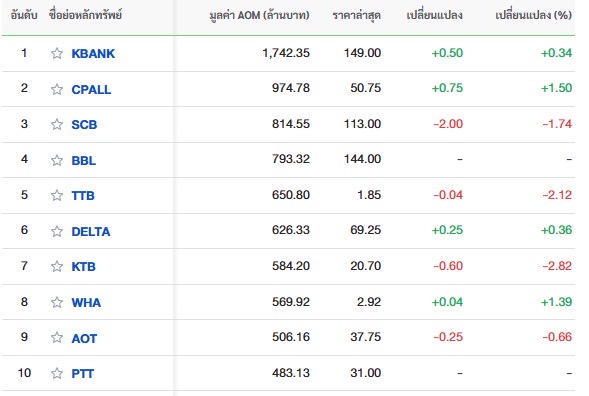Screen dimensions: 589x396
Task: Sort by the เปลี่ยนแปลง (%) column header
Action: tap(533, 15)
